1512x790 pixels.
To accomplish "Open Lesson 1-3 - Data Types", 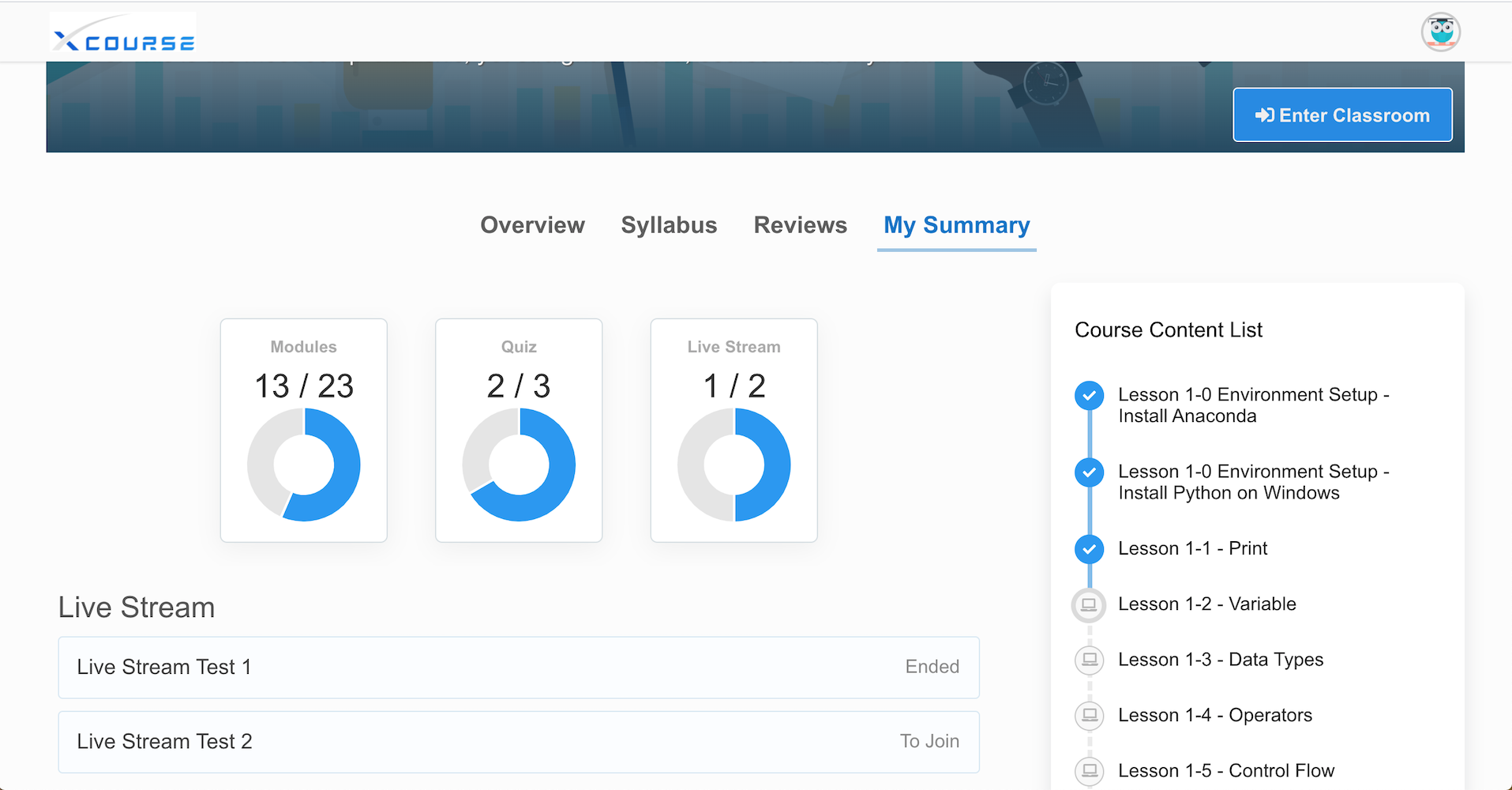I will 1221,660.
